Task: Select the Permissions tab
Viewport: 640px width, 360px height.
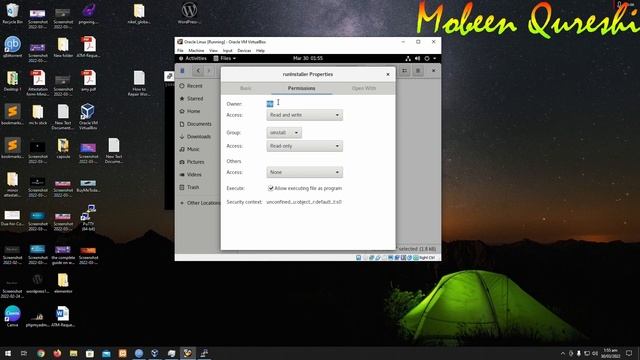Action: click(x=302, y=88)
